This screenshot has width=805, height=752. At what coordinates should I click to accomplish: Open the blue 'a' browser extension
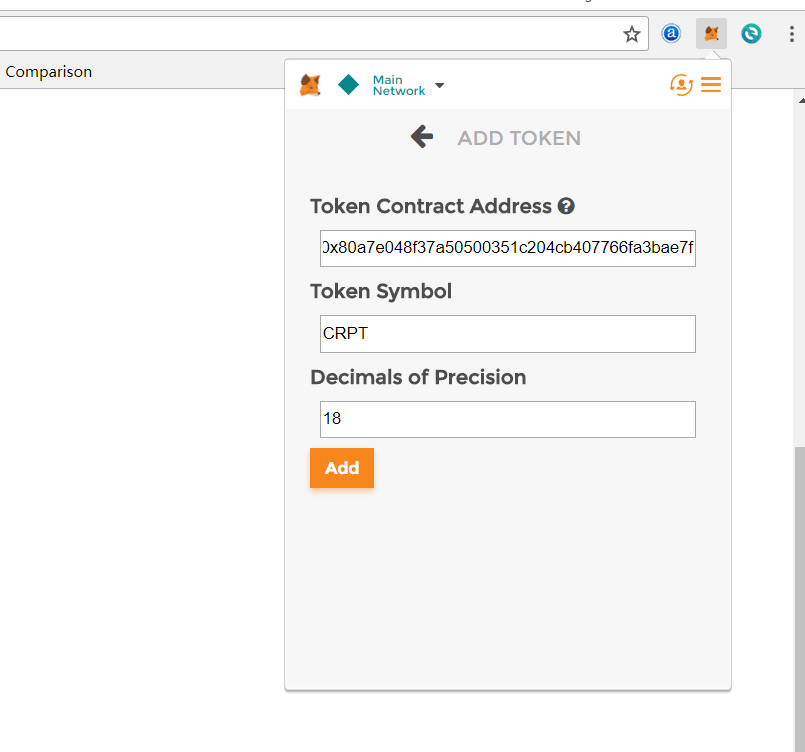(671, 34)
